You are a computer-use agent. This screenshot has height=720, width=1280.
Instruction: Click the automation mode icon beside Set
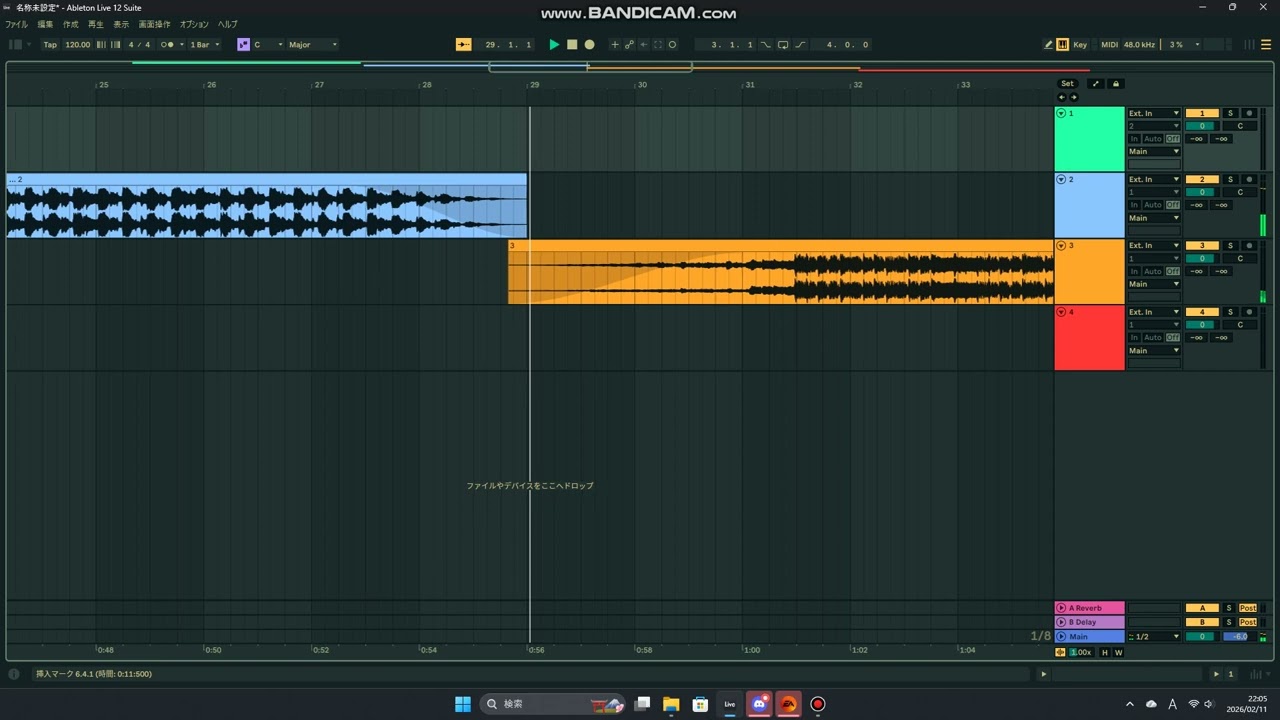pos(1096,84)
